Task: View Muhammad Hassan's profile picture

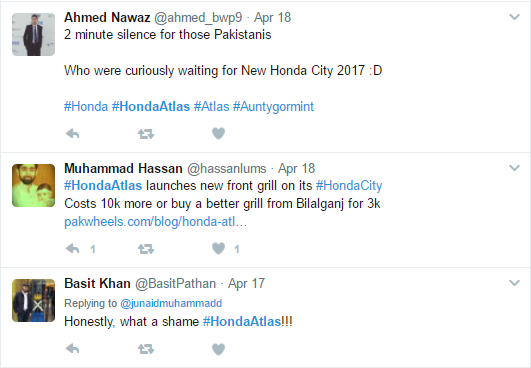Action: pyautogui.click(x=34, y=186)
